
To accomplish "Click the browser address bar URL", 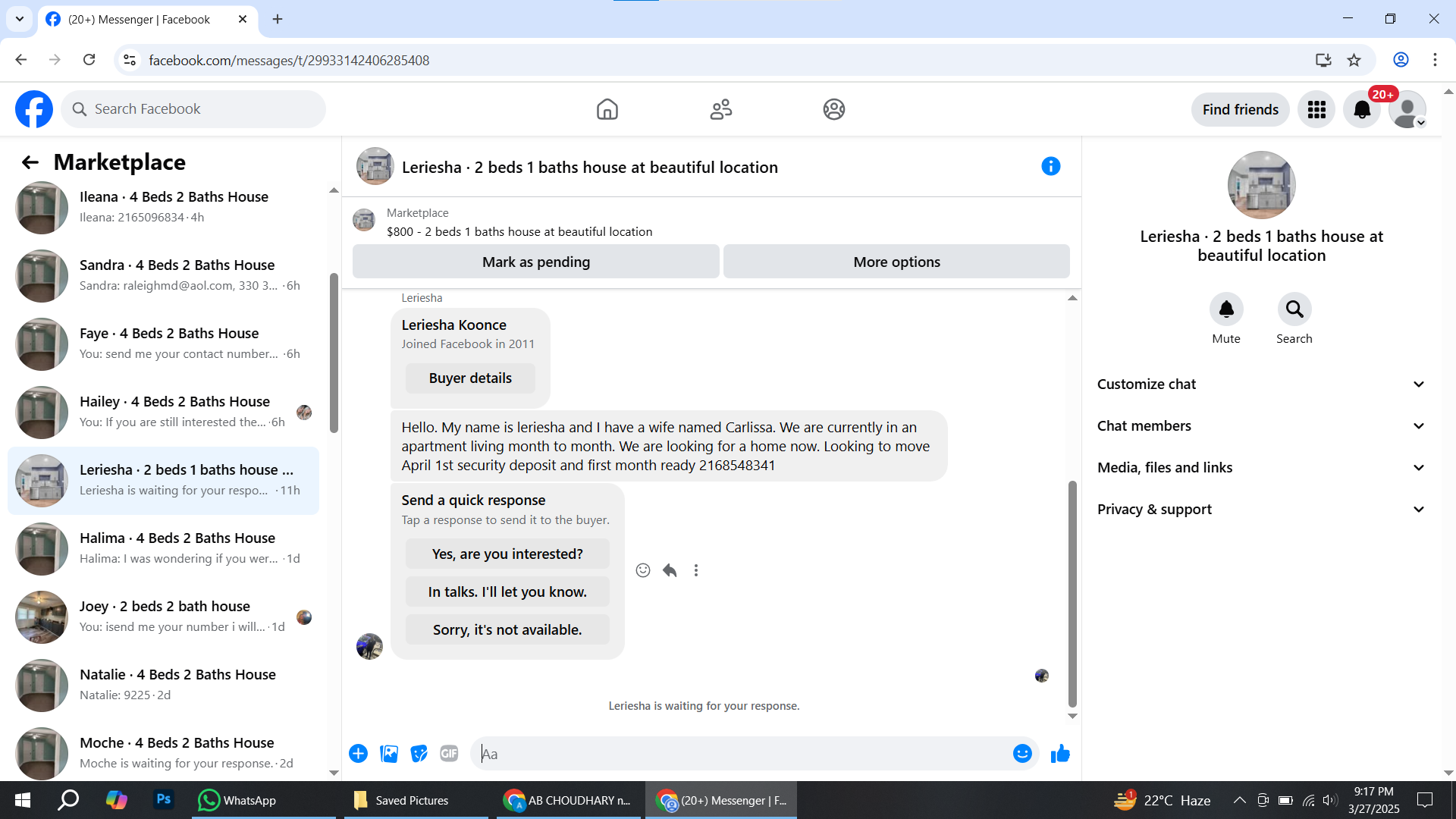I will pyautogui.click(x=289, y=60).
